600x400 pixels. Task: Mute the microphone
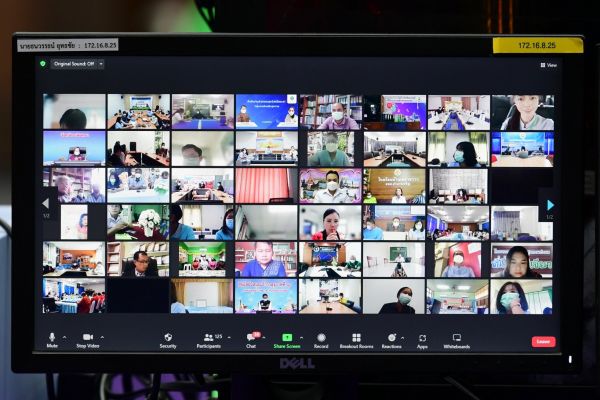[x=52, y=338]
